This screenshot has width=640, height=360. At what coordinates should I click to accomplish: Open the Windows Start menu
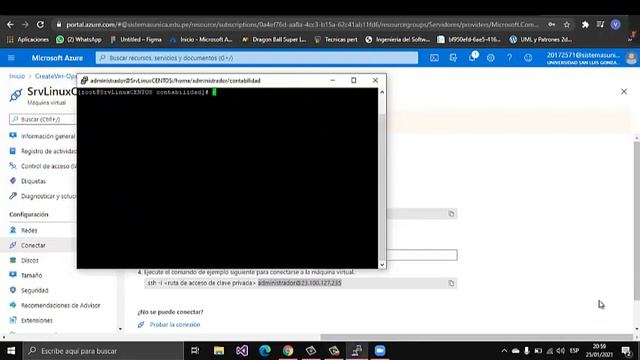[11, 351]
